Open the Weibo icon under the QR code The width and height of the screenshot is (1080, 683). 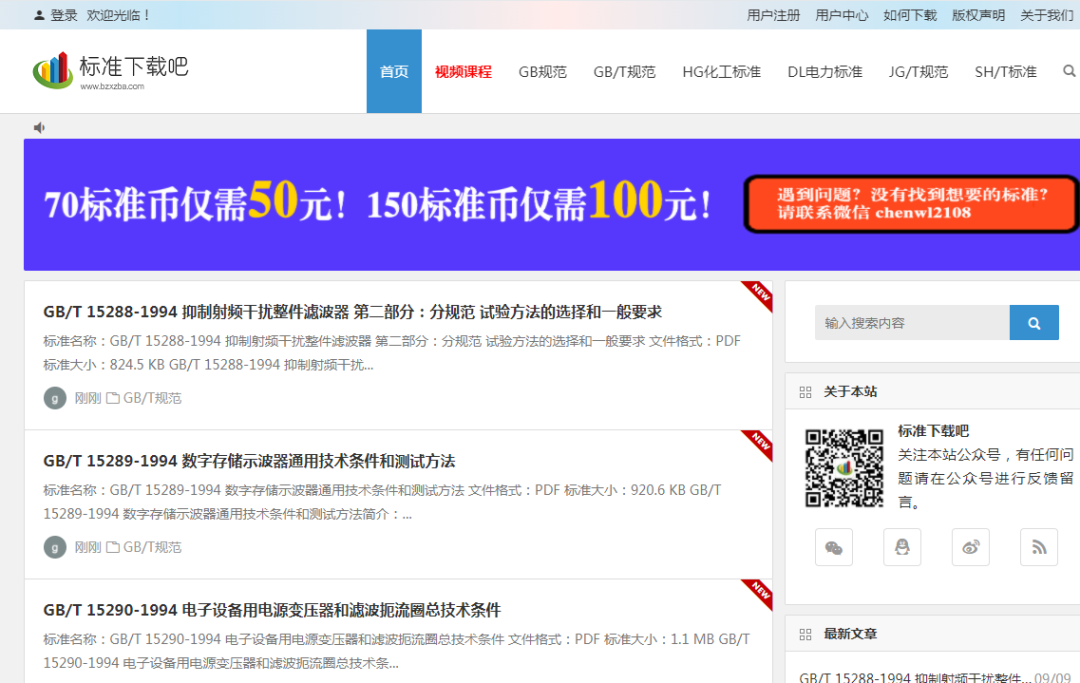click(x=970, y=547)
